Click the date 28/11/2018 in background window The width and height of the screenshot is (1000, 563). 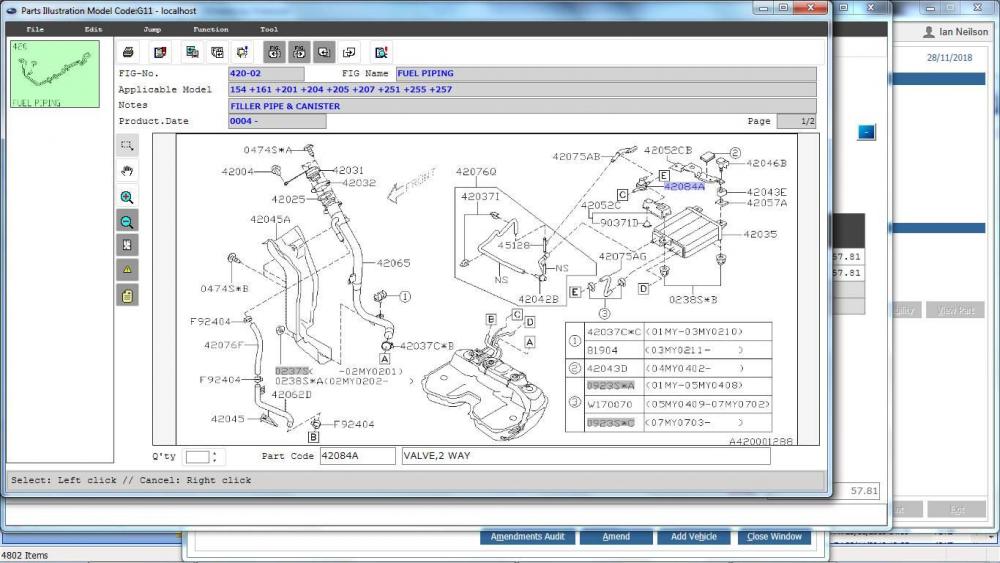pyautogui.click(x=949, y=57)
